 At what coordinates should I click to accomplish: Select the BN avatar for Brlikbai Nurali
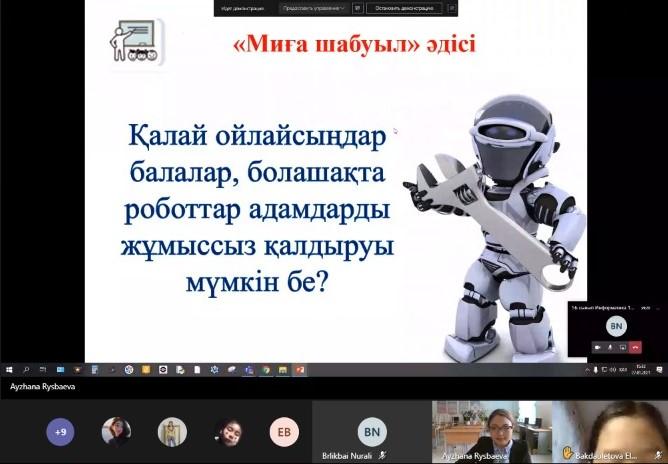(372, 431)
